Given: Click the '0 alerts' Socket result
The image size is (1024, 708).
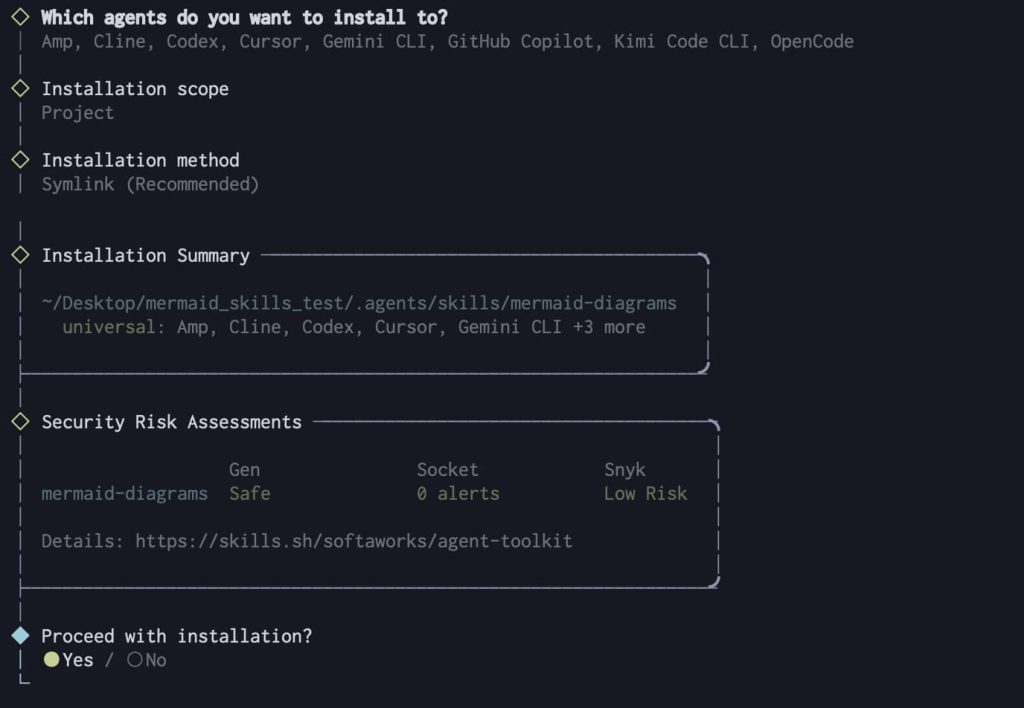Looking at the screenshot, I should pos(458,493).
